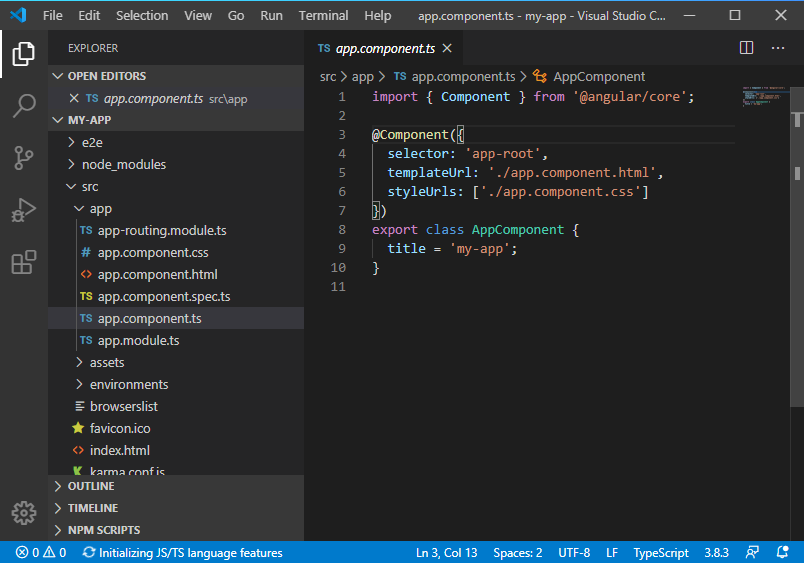Viewport: 804px width, 563px height.
Task: Click Ln 3, Col 13 position indicator
Action: tap(447, 552)
